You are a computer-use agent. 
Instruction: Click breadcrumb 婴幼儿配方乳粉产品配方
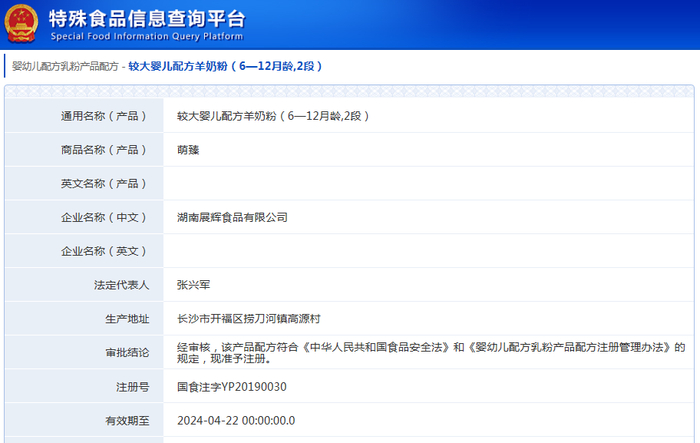pyautogui.click(x=65, y=67)
